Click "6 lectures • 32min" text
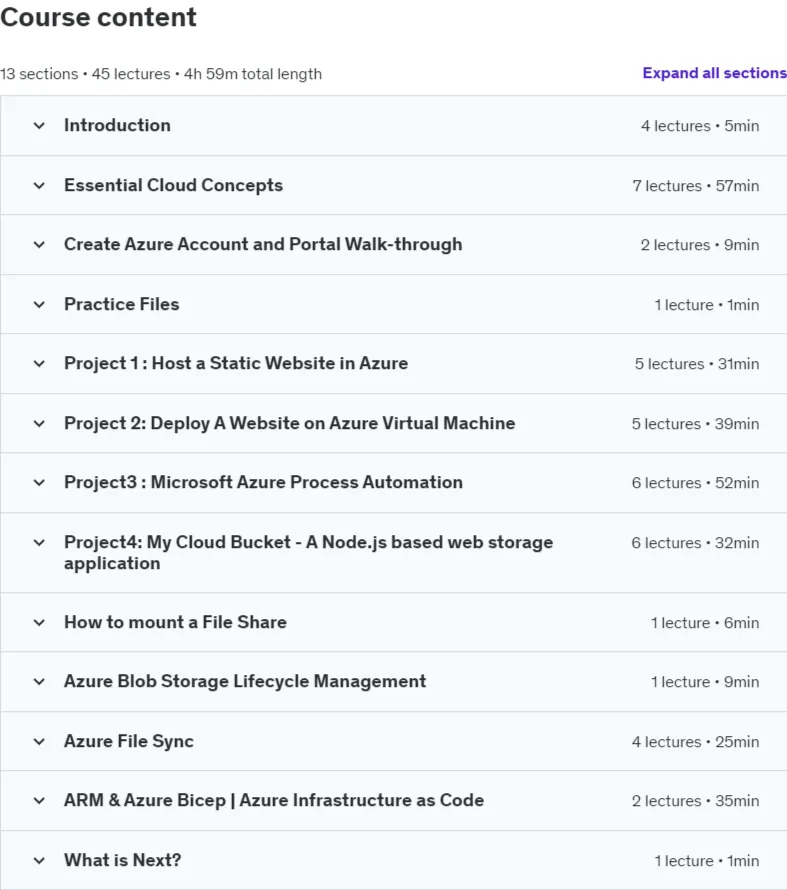The width and height of the screenshot is (787, 890). tap(696, 543)
